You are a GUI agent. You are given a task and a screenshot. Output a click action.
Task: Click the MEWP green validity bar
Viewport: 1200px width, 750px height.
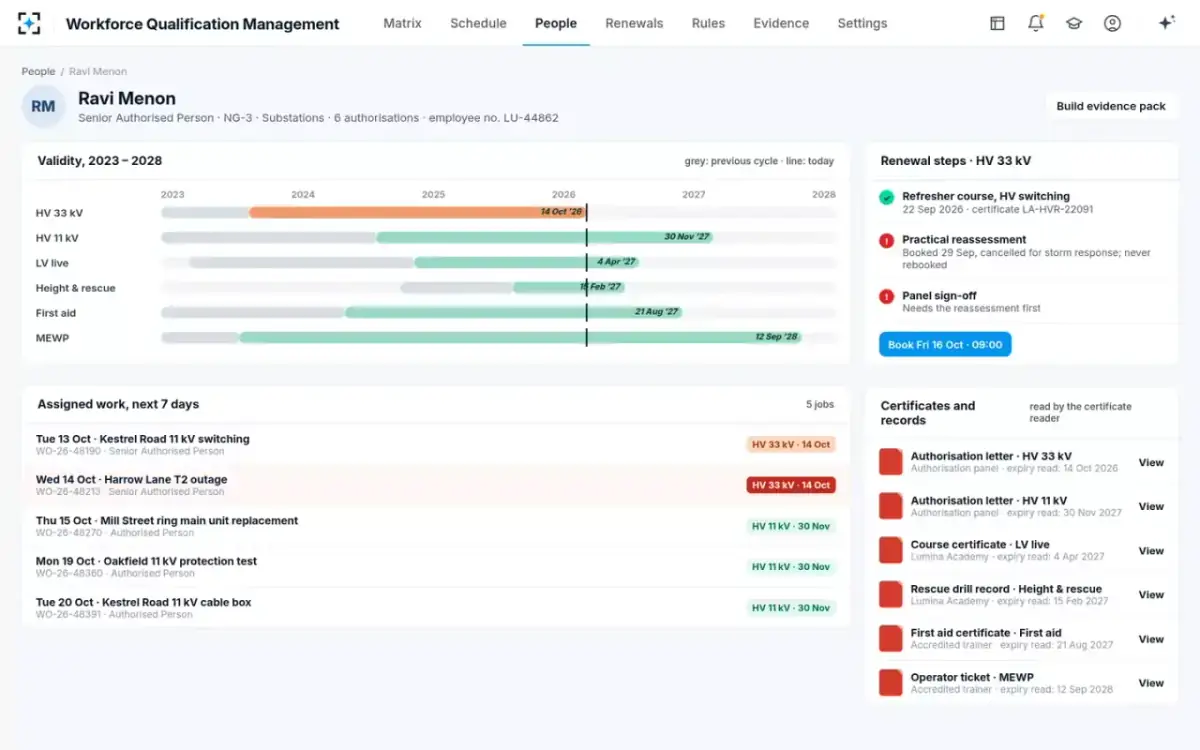point(520,337)
